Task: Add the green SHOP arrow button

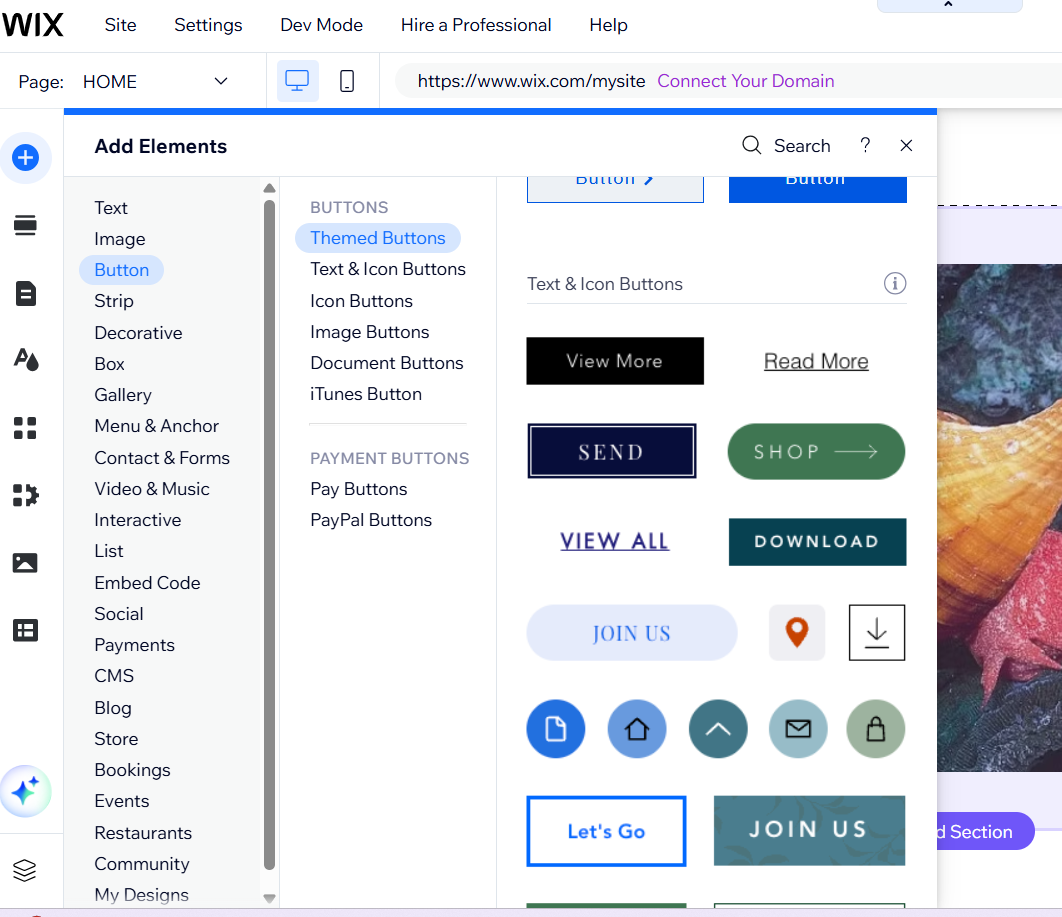Action: (816, 451)
